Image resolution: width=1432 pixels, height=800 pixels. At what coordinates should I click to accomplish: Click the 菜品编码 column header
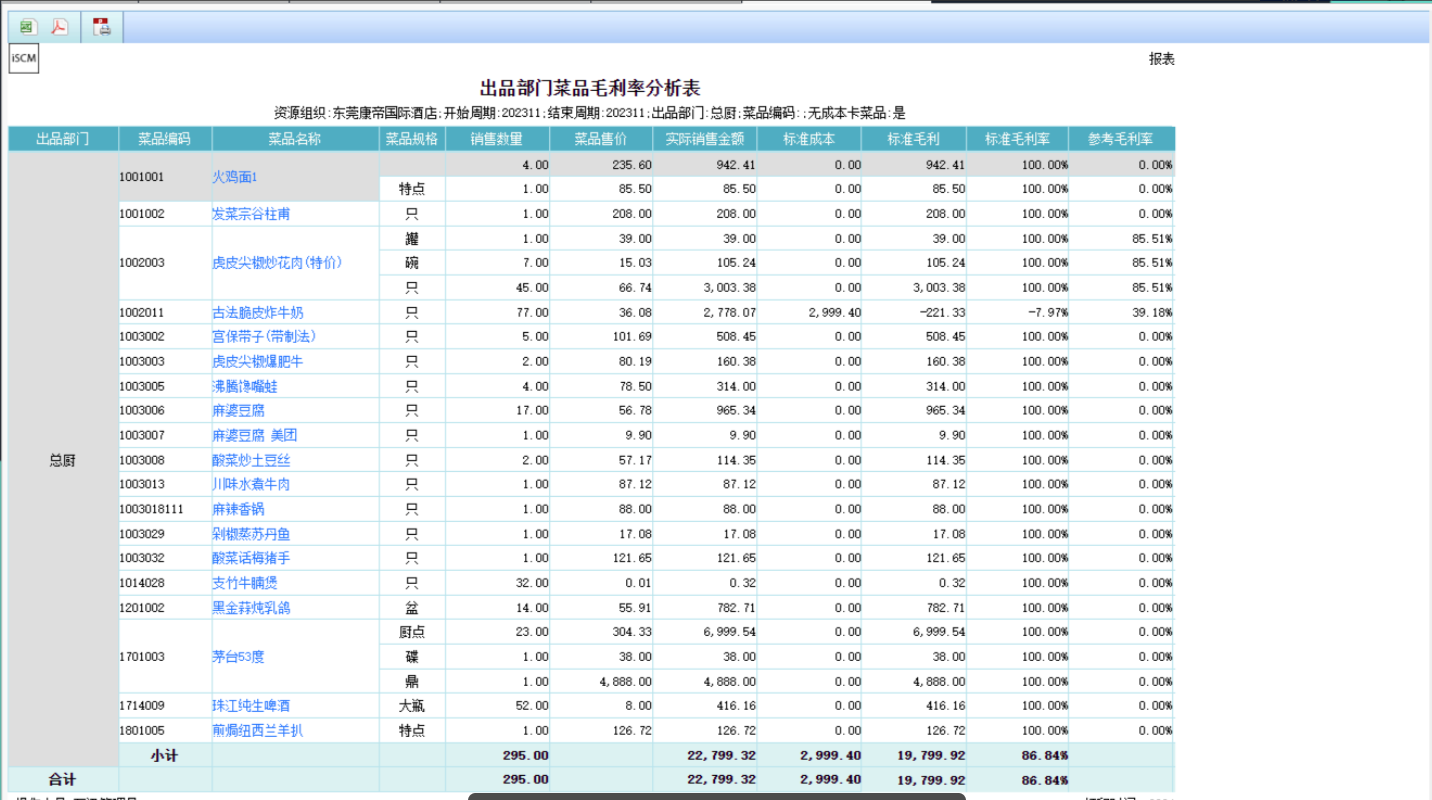pyautogui.click(x=164, y=139)
